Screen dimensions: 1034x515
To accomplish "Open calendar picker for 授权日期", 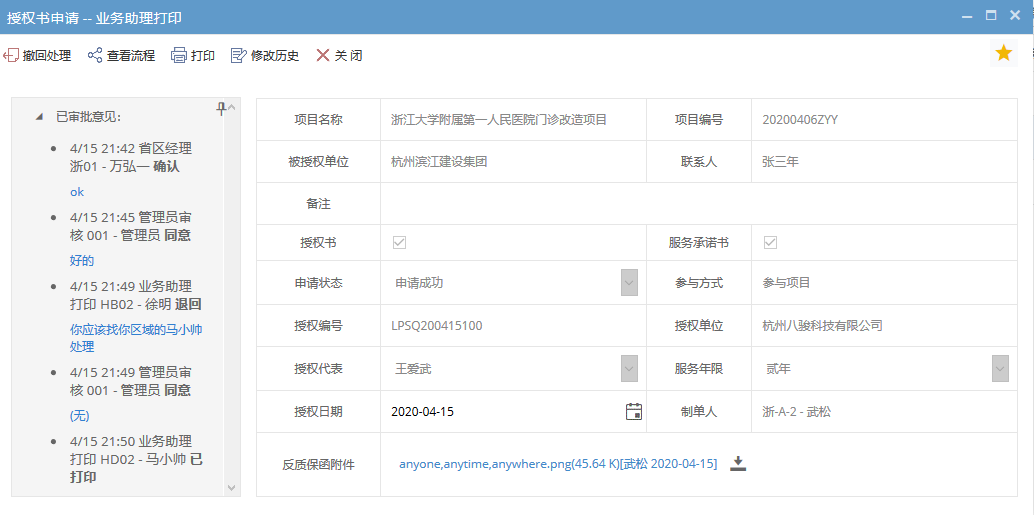I will click(x=633, y=411).
